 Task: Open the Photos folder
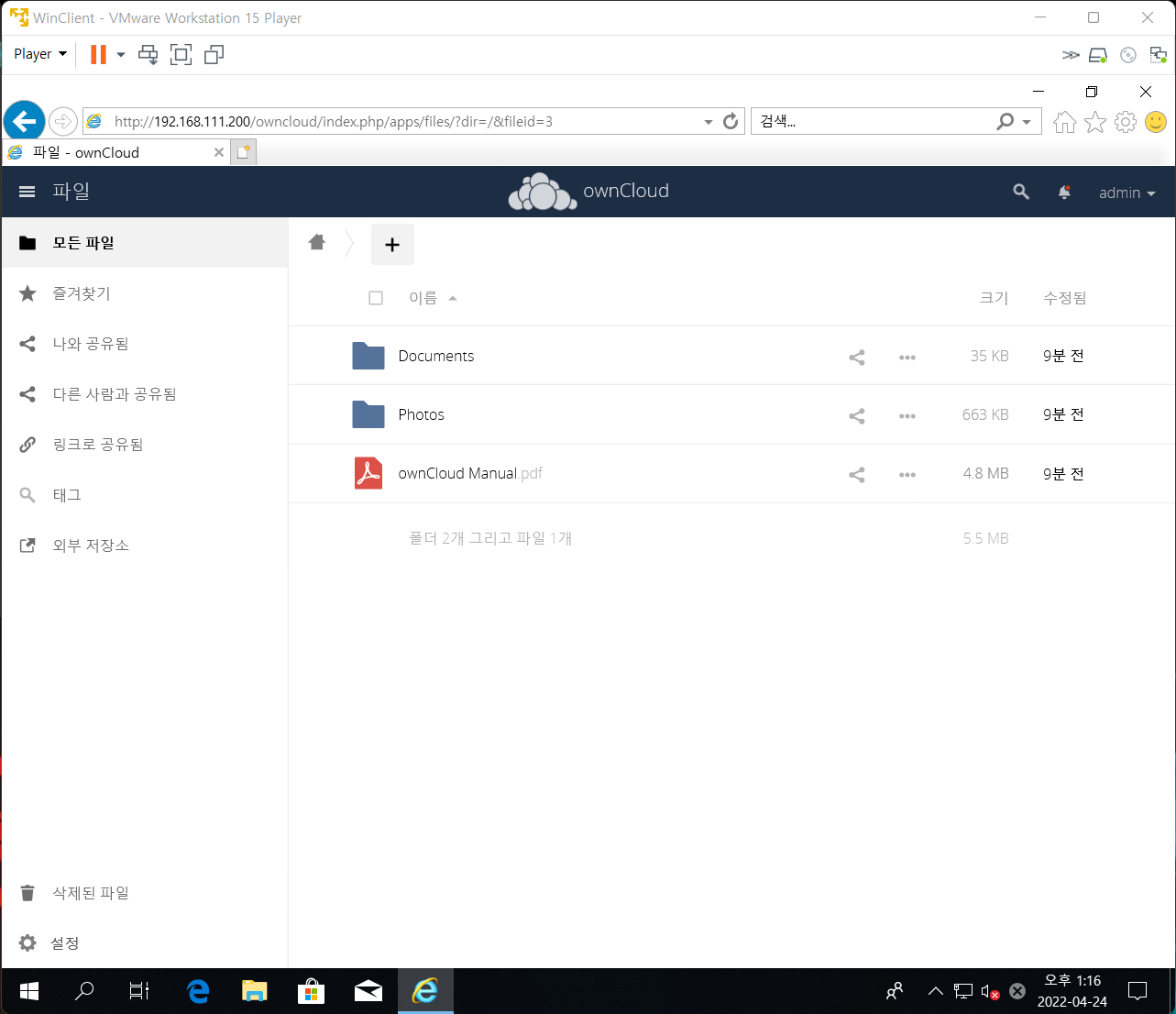pyautogui.click(x=421, y=414)
